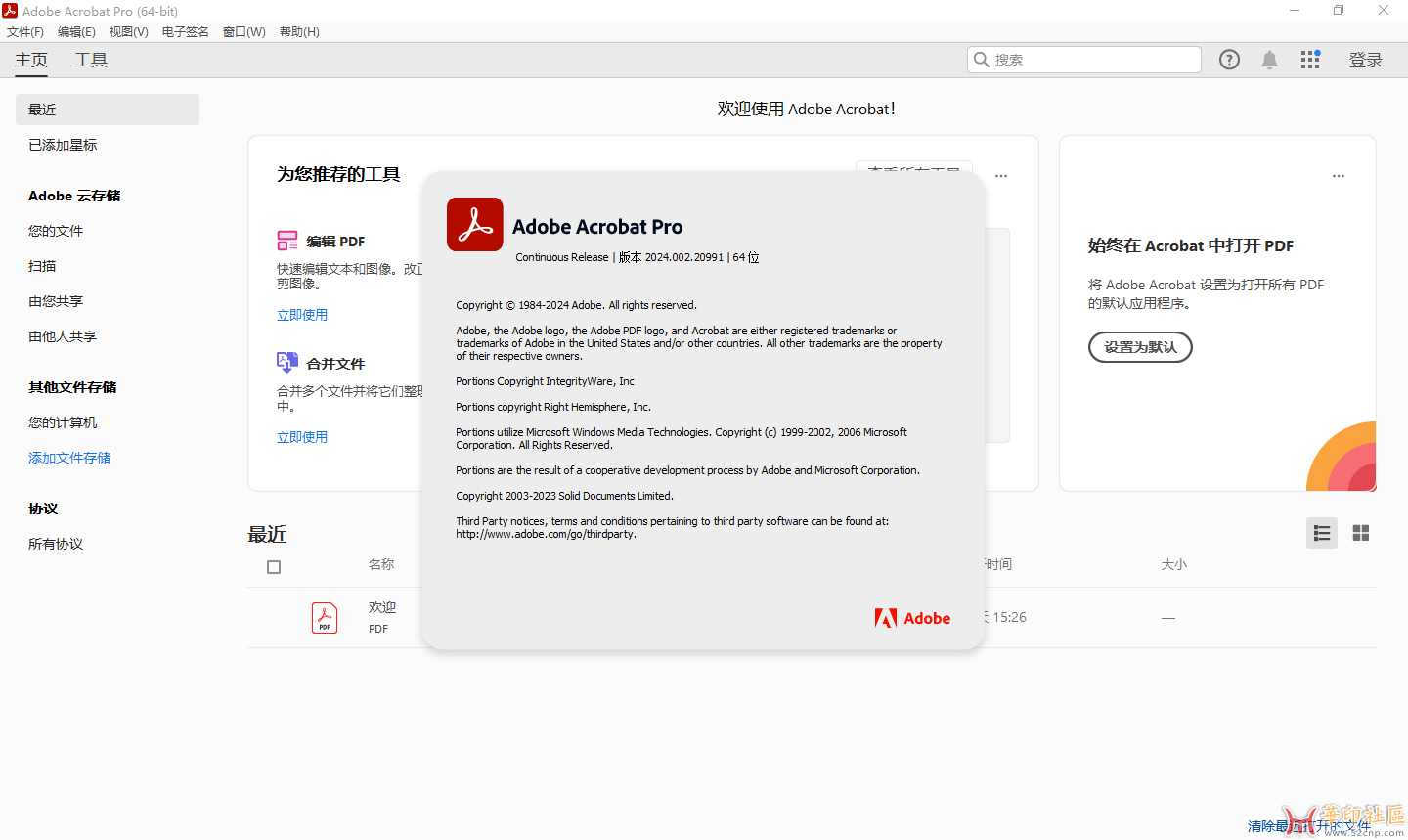
Task: Click the 始终在 Acrobat 中打开 PDF heading
Action: pos(1191,245)
